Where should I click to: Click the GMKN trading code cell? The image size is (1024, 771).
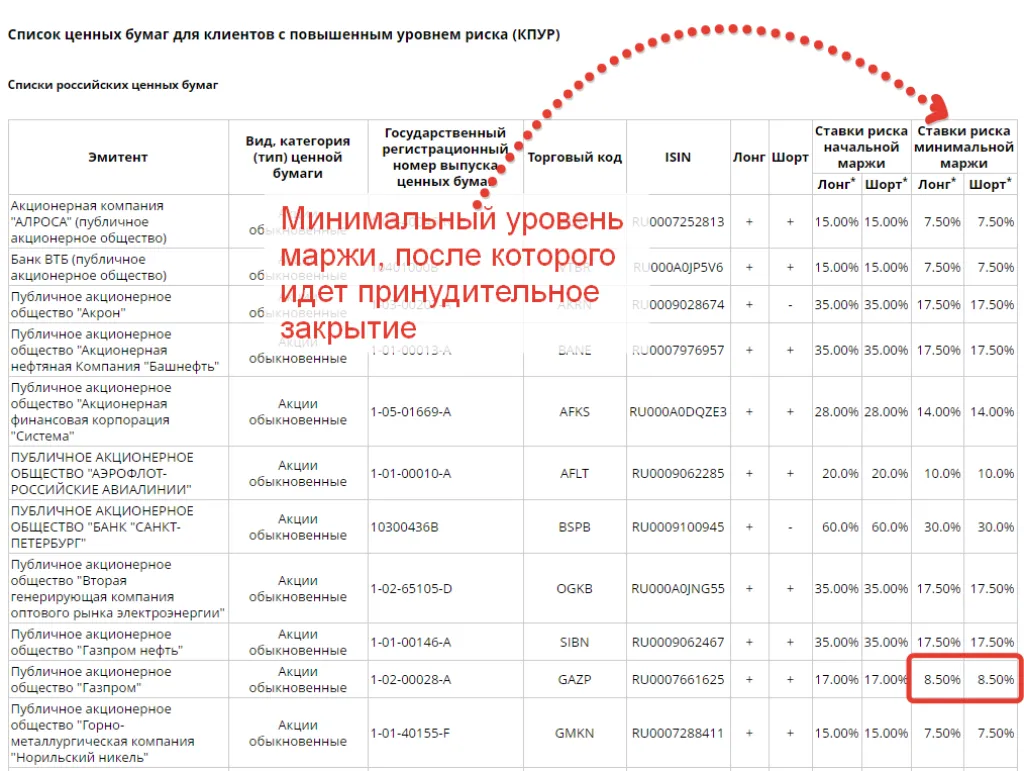click(575, 733)
